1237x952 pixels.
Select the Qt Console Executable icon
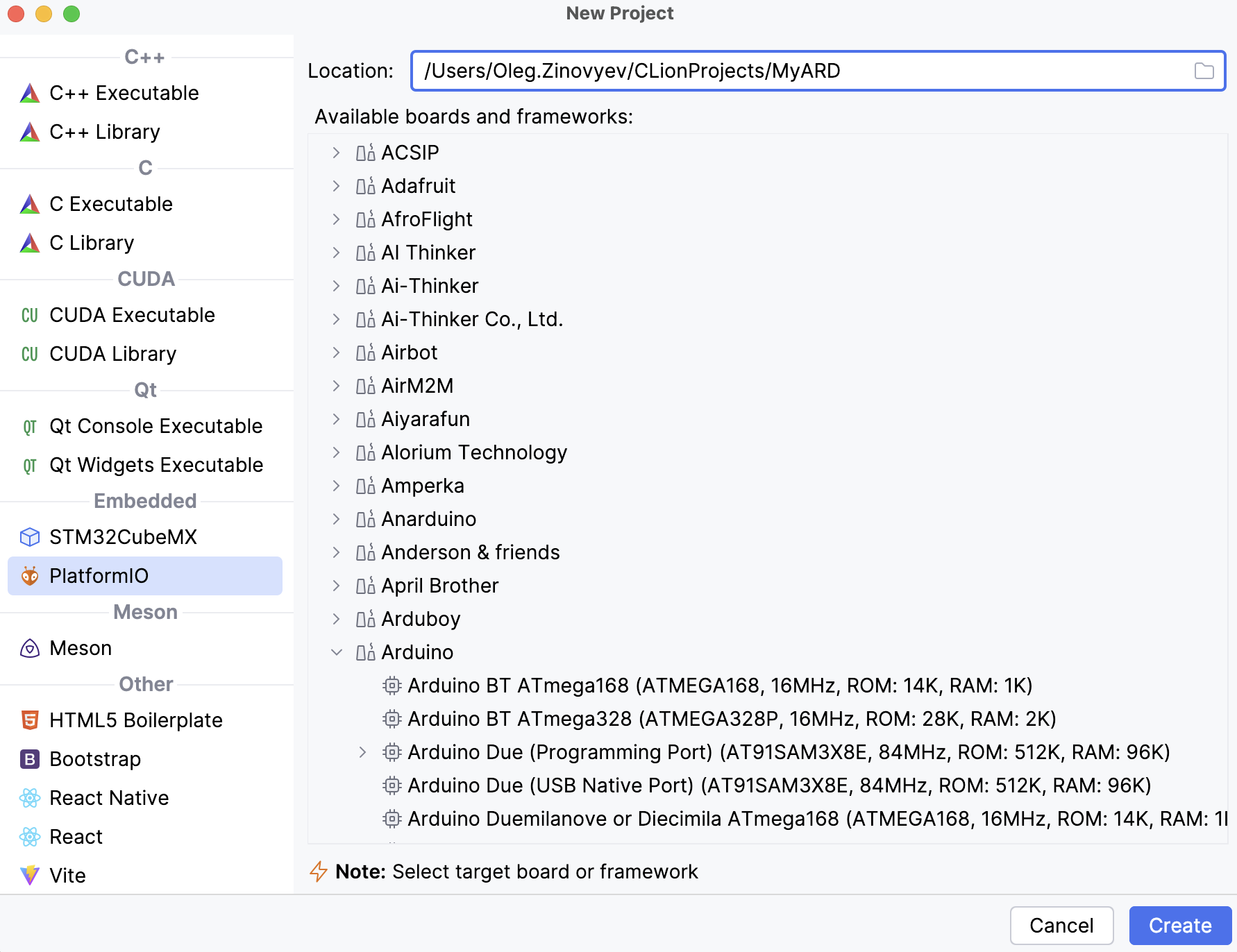(29, 426)
